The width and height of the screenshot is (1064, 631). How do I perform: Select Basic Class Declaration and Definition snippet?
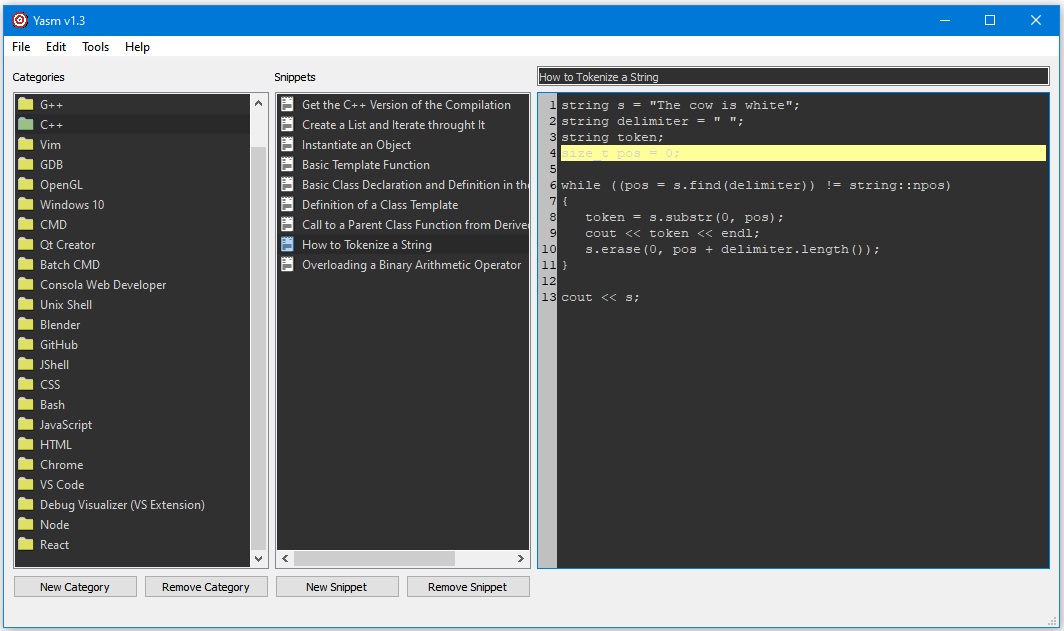pos(403,185)
